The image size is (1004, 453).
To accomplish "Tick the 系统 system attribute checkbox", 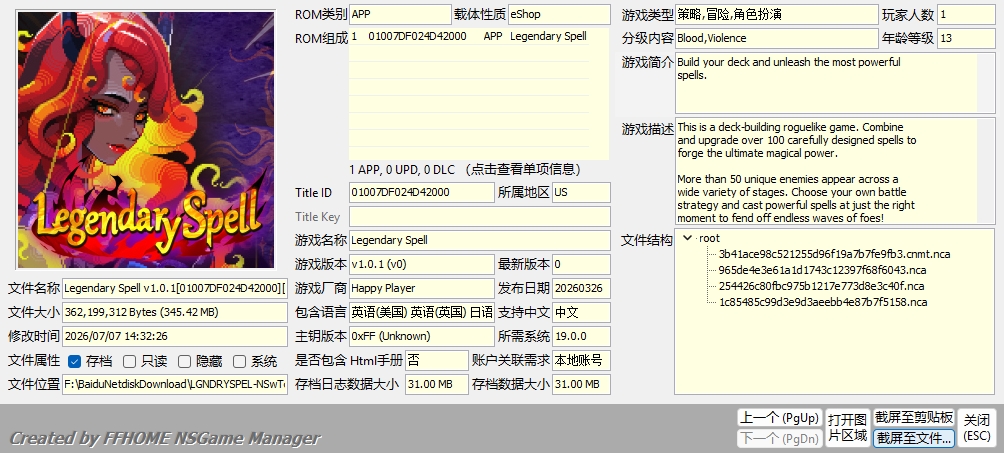I will [239, 361].
